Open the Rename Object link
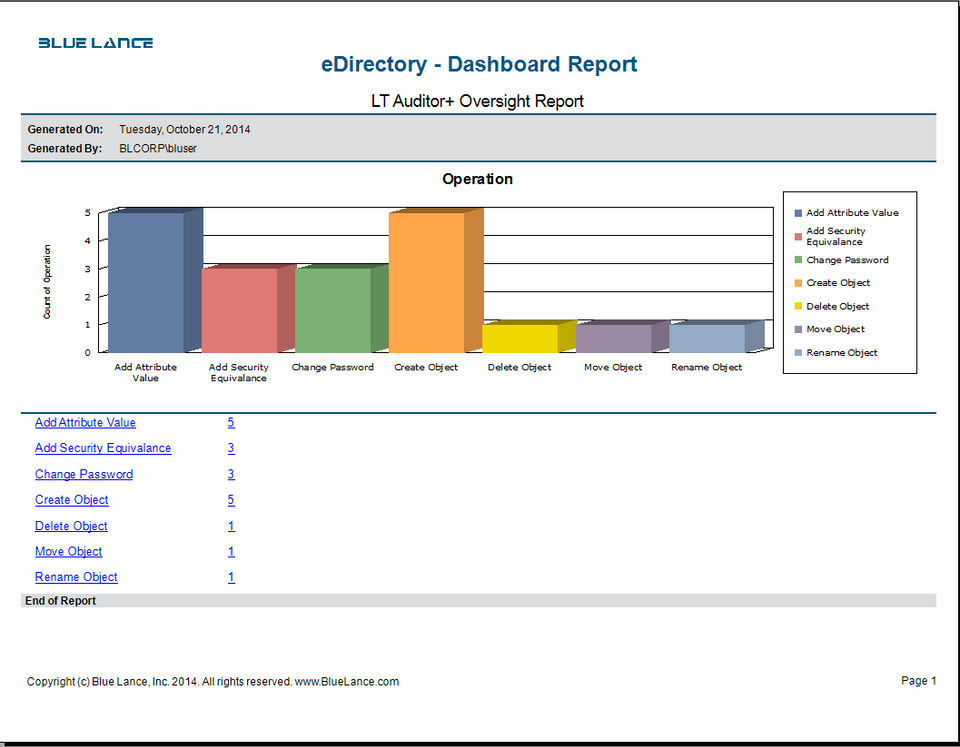Screen dimensions: 960x747 (x=76, y=577)
